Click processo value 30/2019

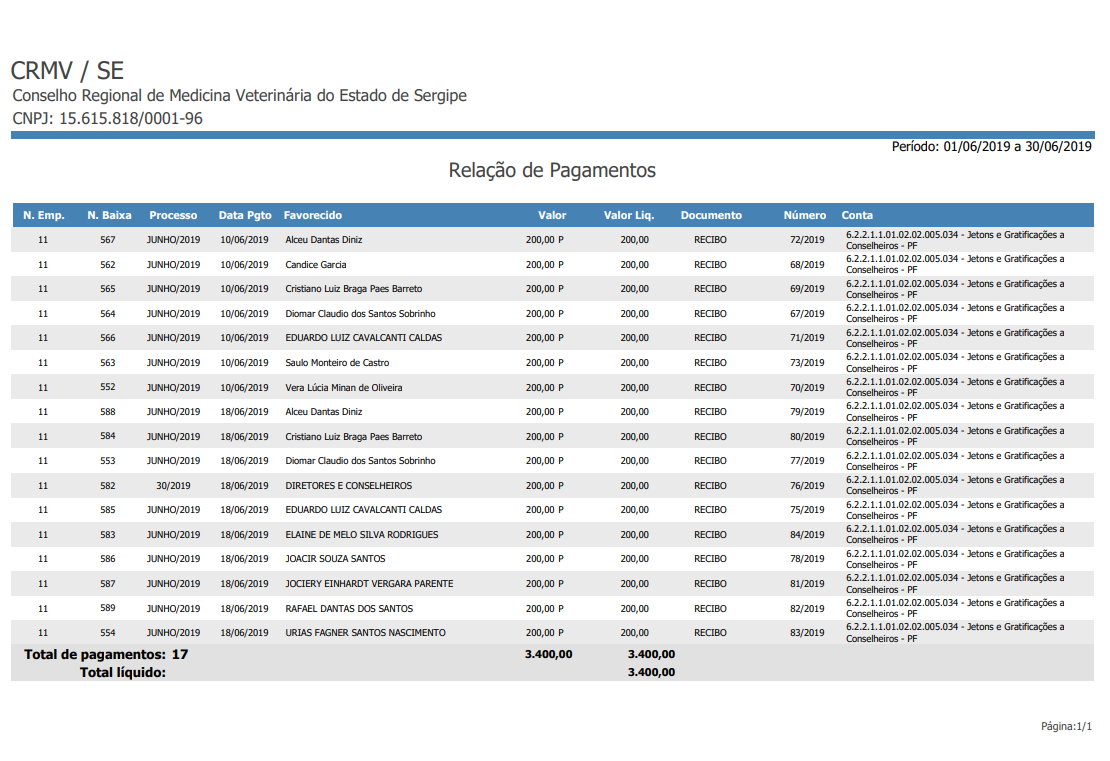pyautogui.click(x=173, y=486)
